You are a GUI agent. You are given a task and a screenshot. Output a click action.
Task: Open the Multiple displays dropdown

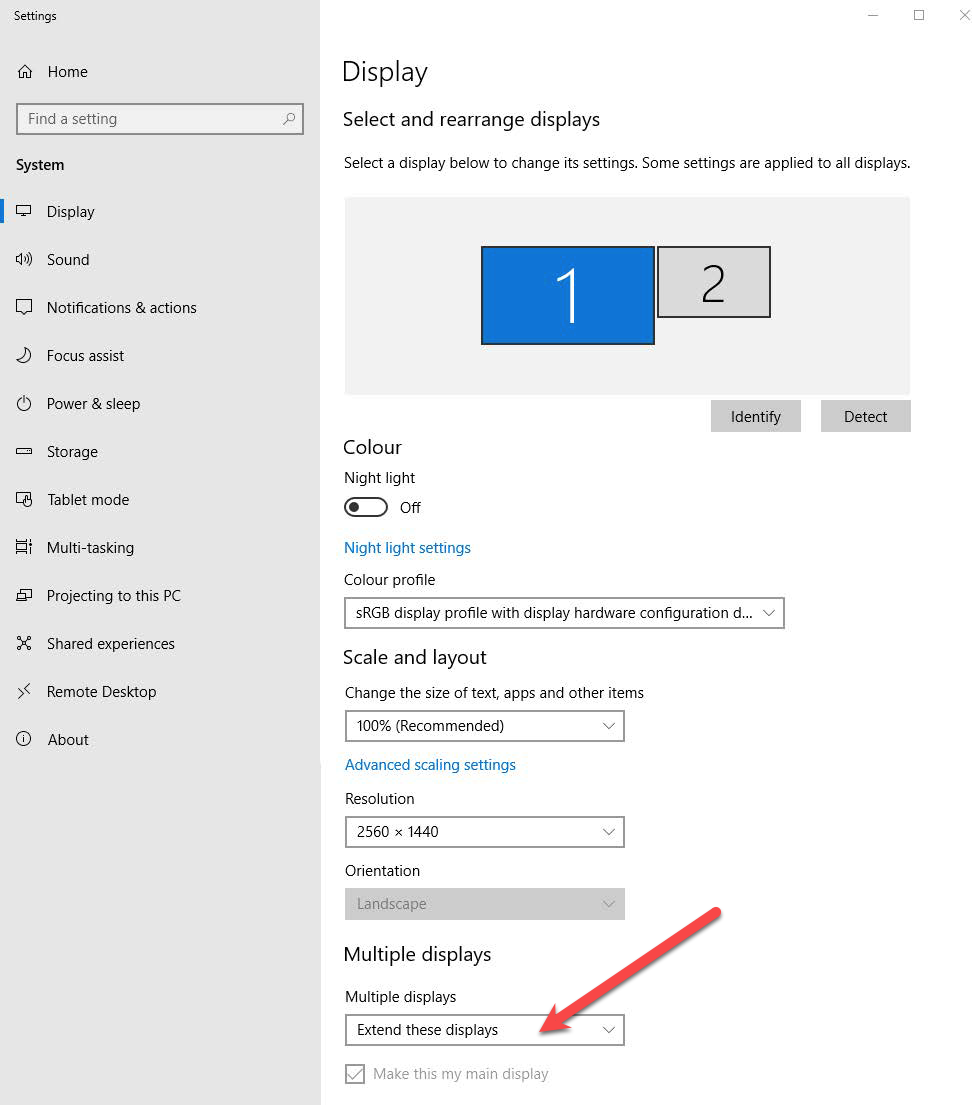point(484,1030)
